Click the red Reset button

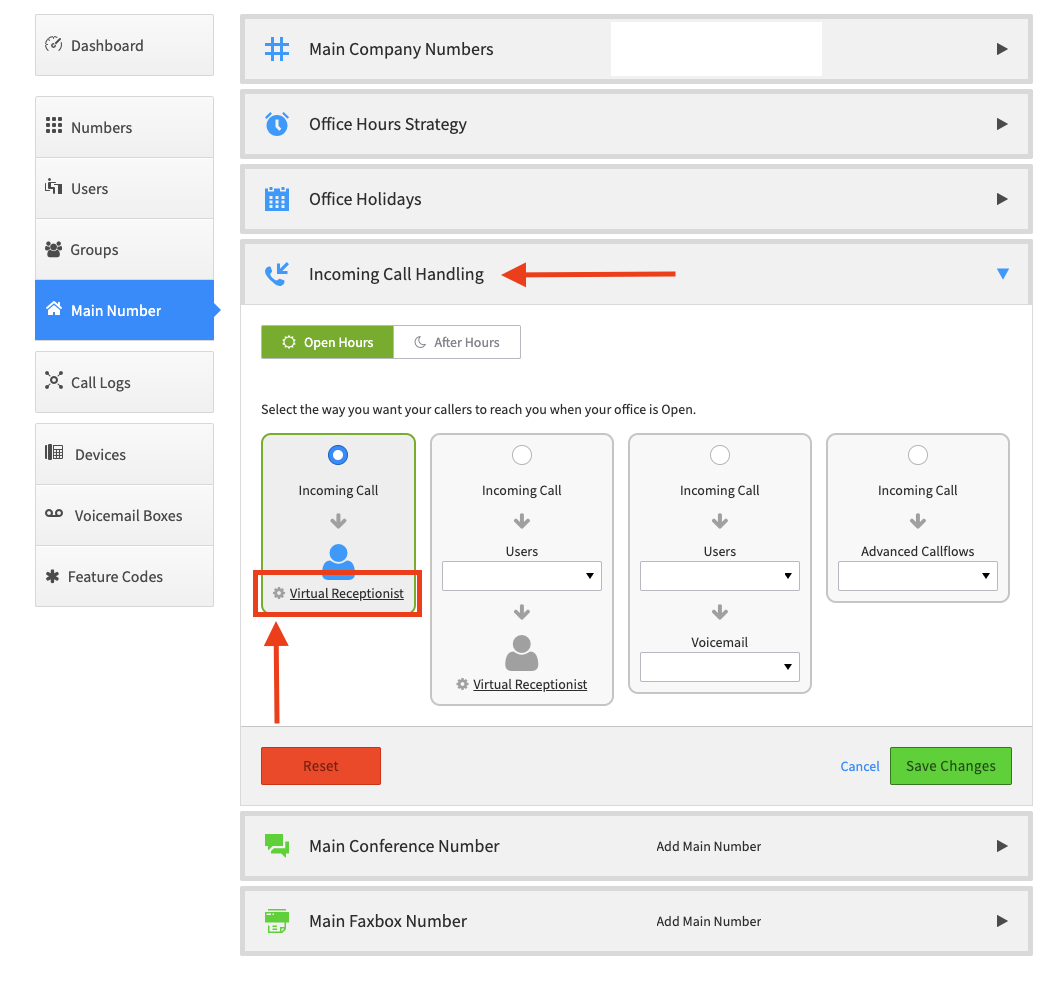[x=321, y=766]
